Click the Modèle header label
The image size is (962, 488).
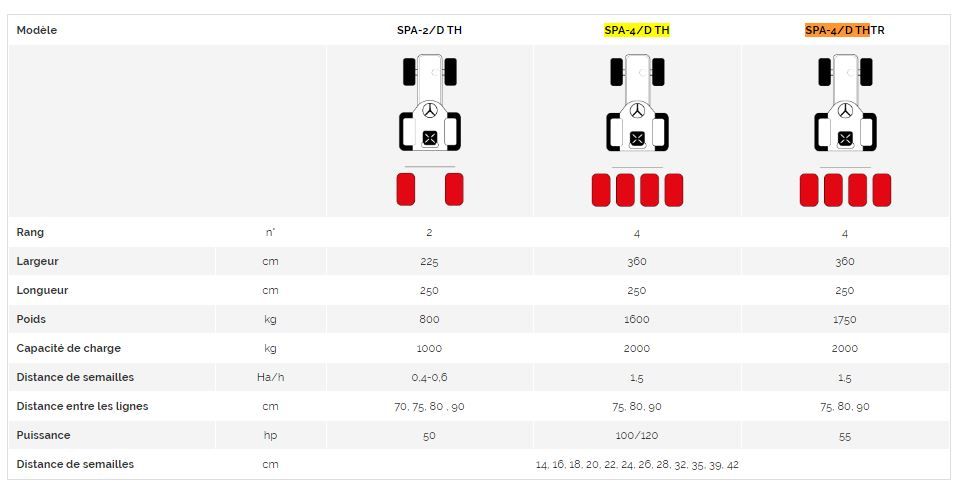[x=37, y=30]
